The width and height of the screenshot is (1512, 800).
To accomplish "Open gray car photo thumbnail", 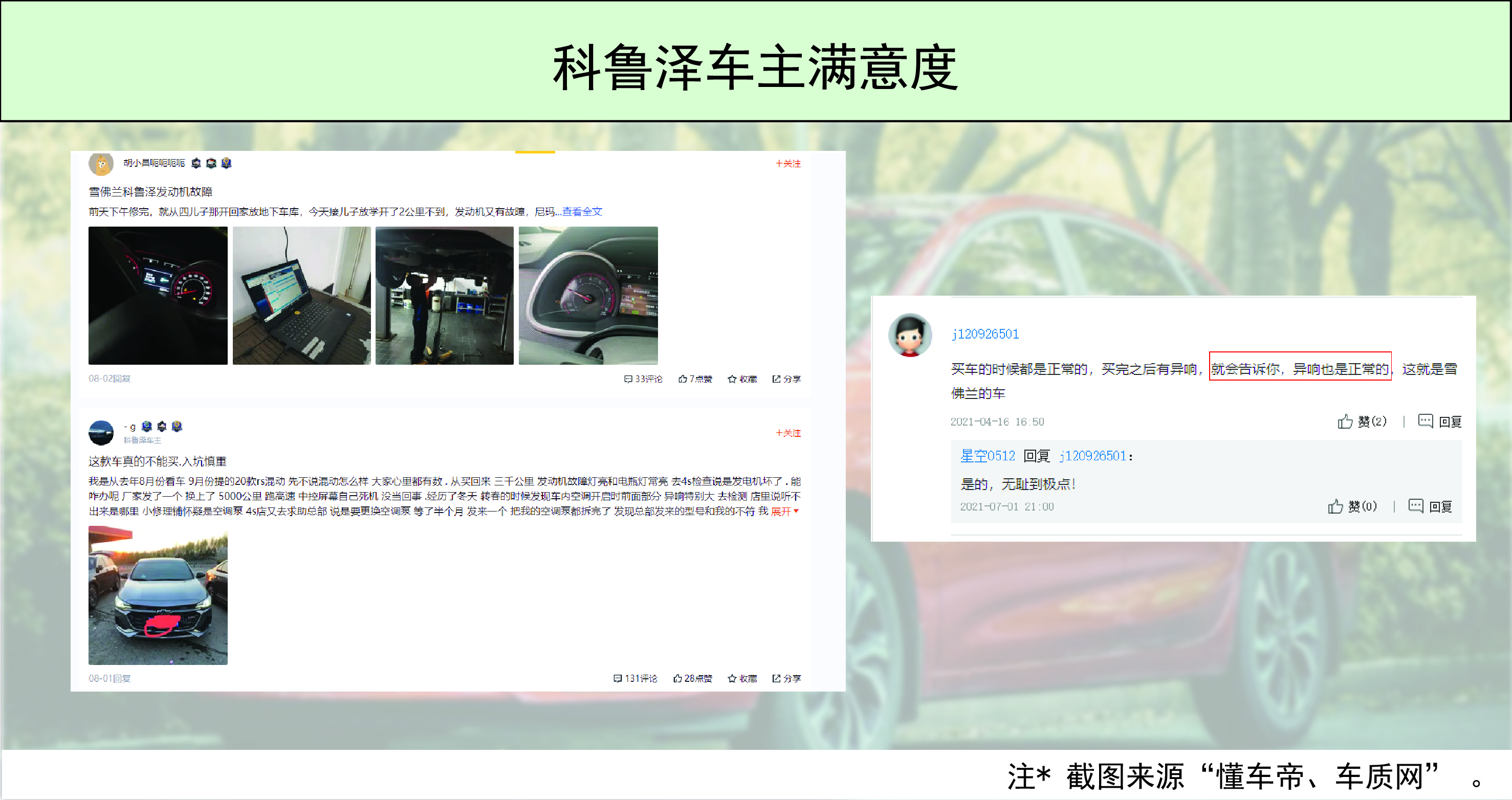I will click(x=158, y=595).
